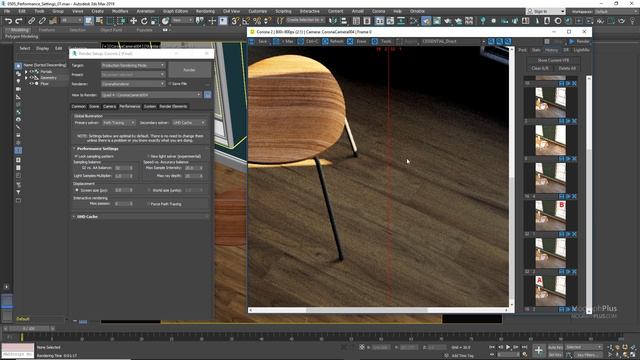Screen dimensions: 640x360
Task: Toggle the Angle Snap button
Action: [x=246, y=20]
